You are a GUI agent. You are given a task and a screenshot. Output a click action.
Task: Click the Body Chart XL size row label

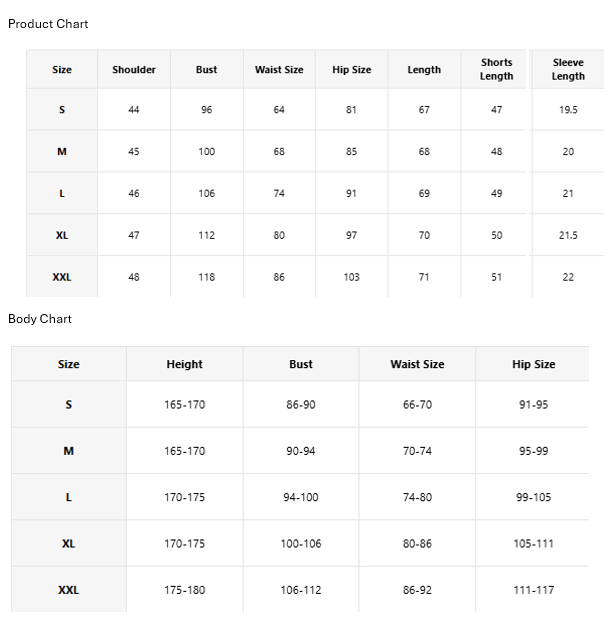tap(69, 544)
